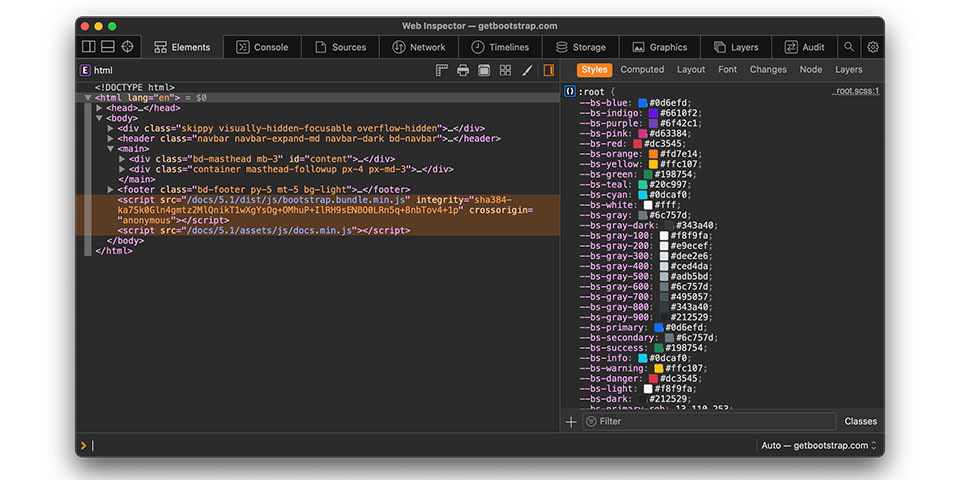Click the html element E badge
The height and width of the screenshot is (480, 960).
(x=85, y=70)
